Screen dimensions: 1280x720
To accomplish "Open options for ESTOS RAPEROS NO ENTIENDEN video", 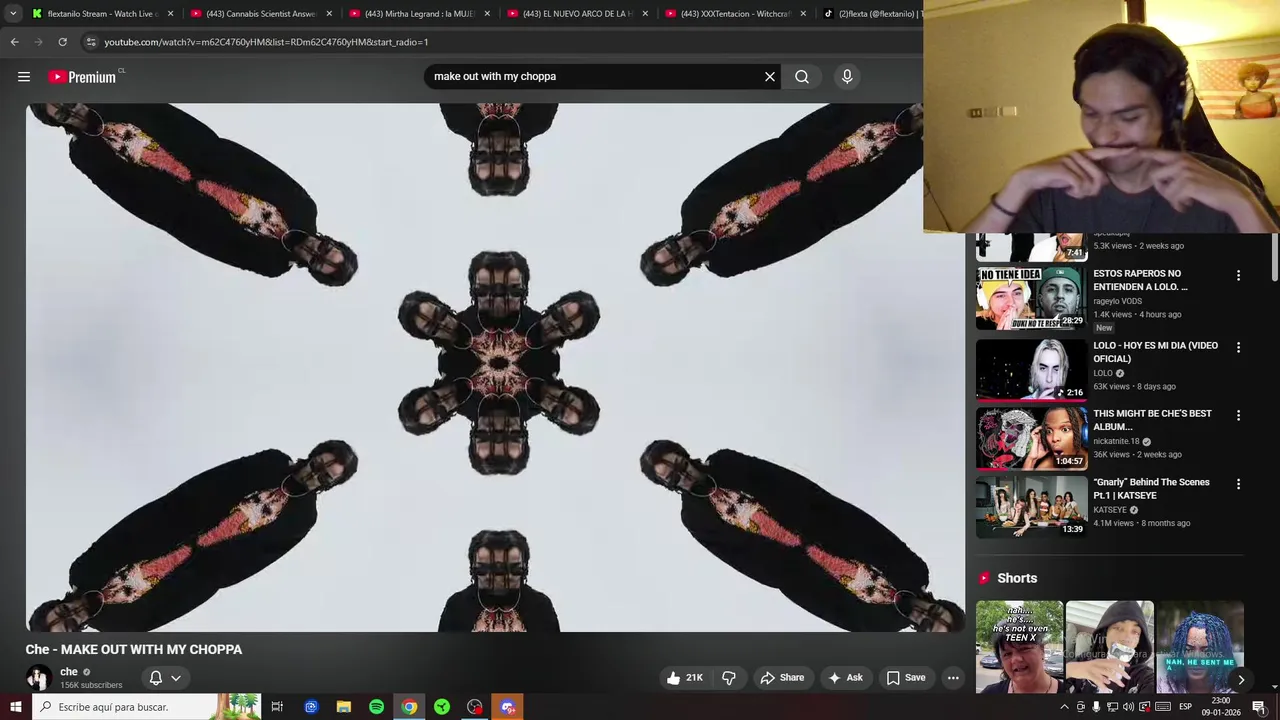I will point(1238,276).
